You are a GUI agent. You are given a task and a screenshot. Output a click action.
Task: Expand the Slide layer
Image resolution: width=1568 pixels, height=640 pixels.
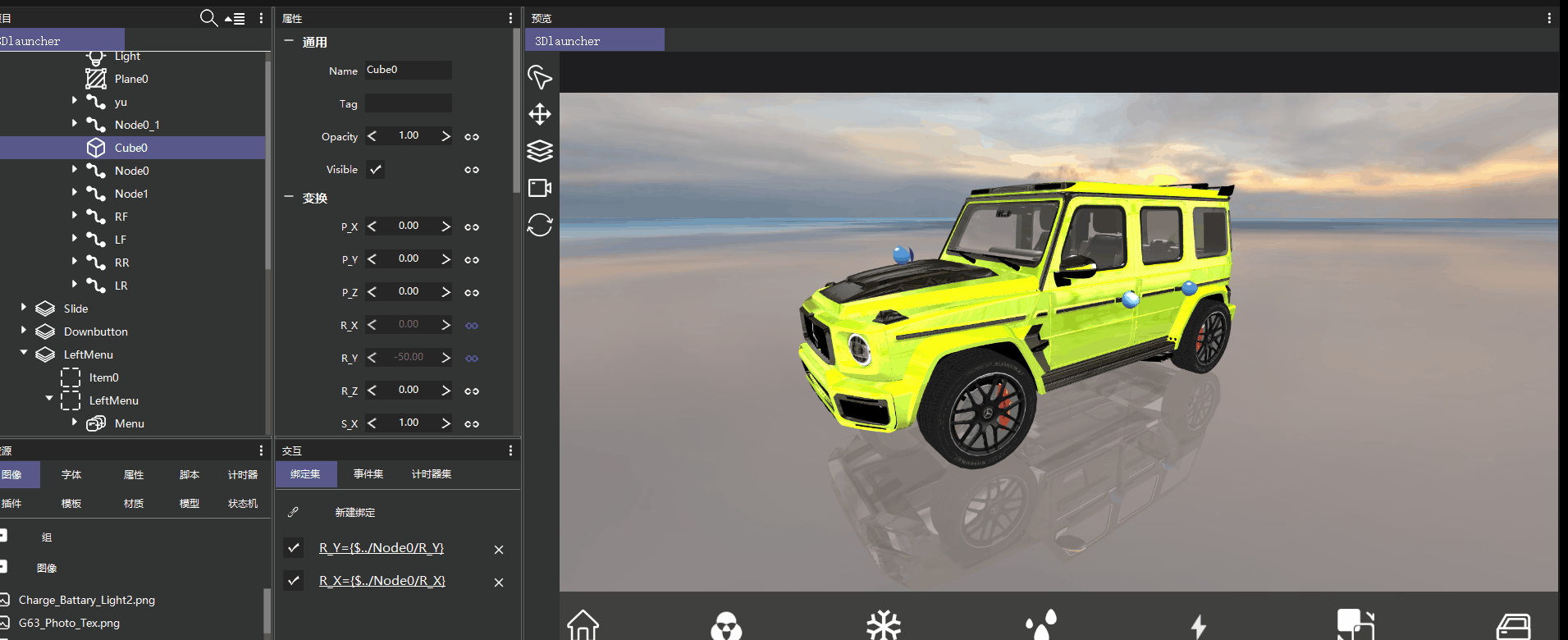tap(23, 307)
